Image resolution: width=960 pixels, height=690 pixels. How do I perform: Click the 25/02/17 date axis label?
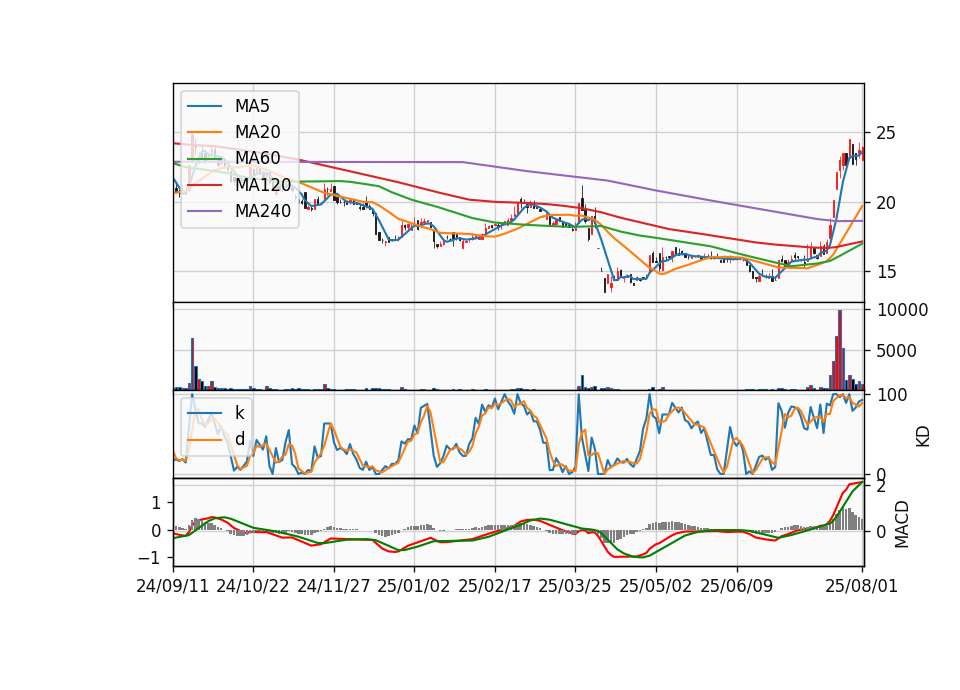tap(495, 586)
